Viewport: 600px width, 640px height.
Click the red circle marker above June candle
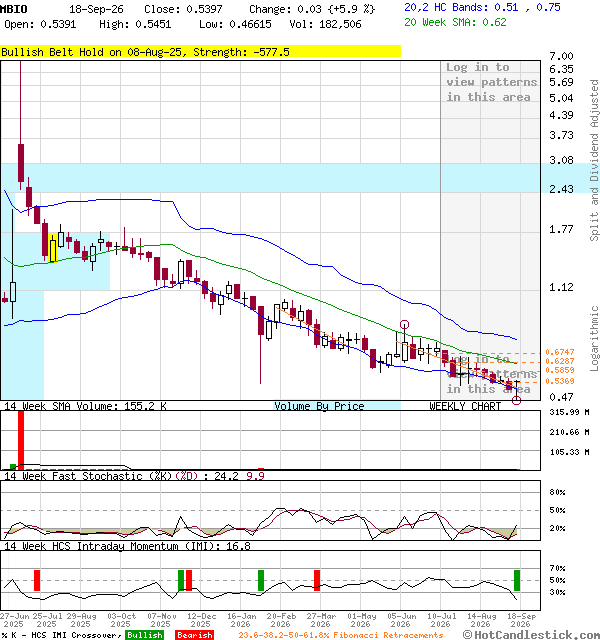[404, 325]
